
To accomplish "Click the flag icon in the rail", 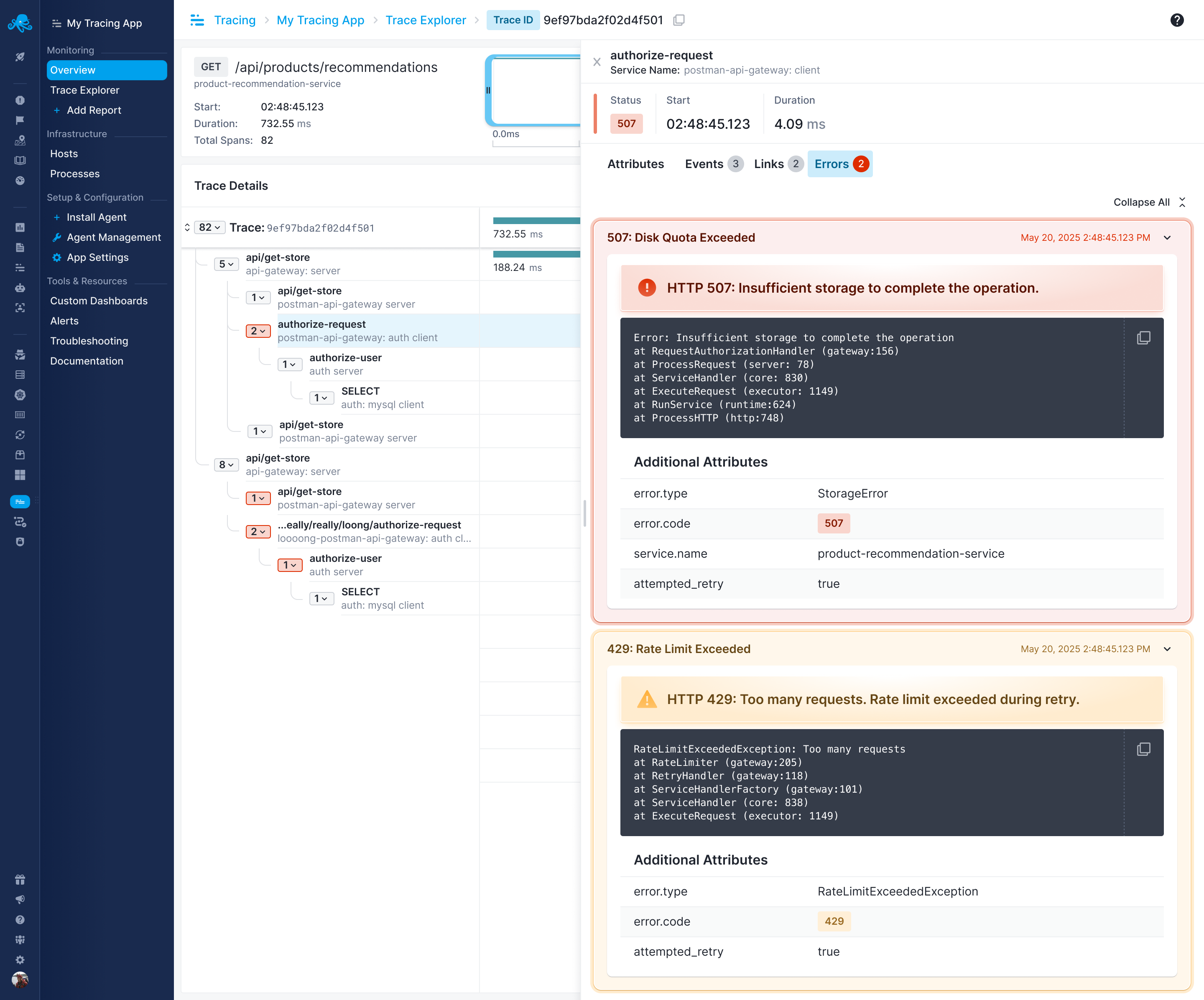I will click(x=20, y=120).
